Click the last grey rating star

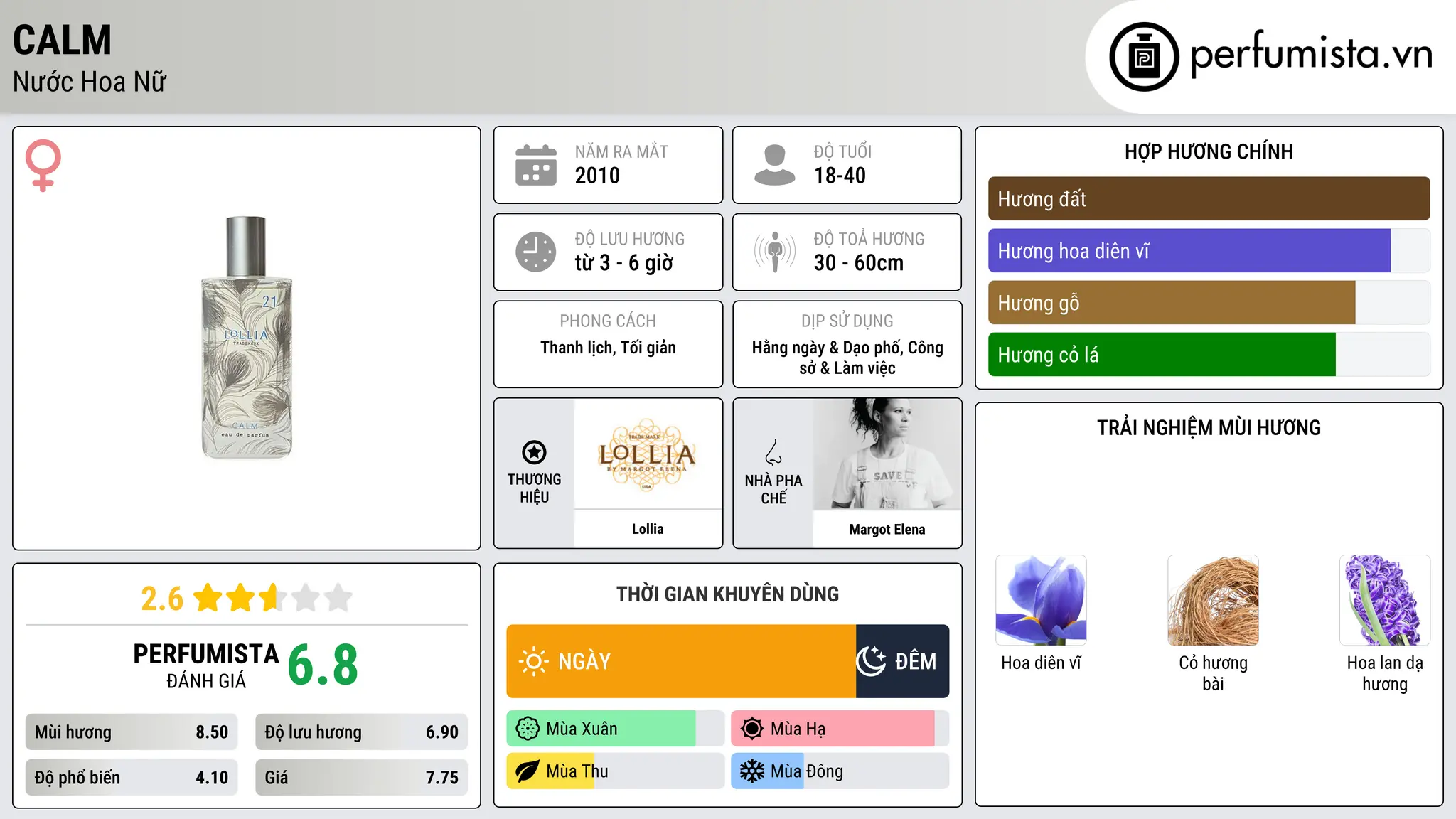[x=338, y=598]
